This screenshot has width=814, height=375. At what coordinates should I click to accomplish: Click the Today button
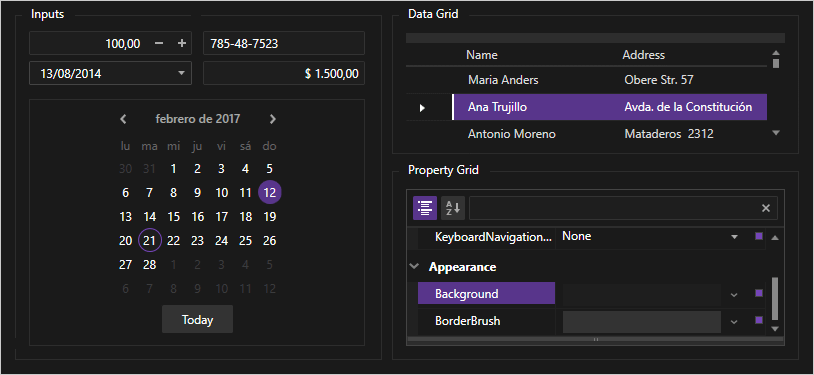[x=197, y=319]
